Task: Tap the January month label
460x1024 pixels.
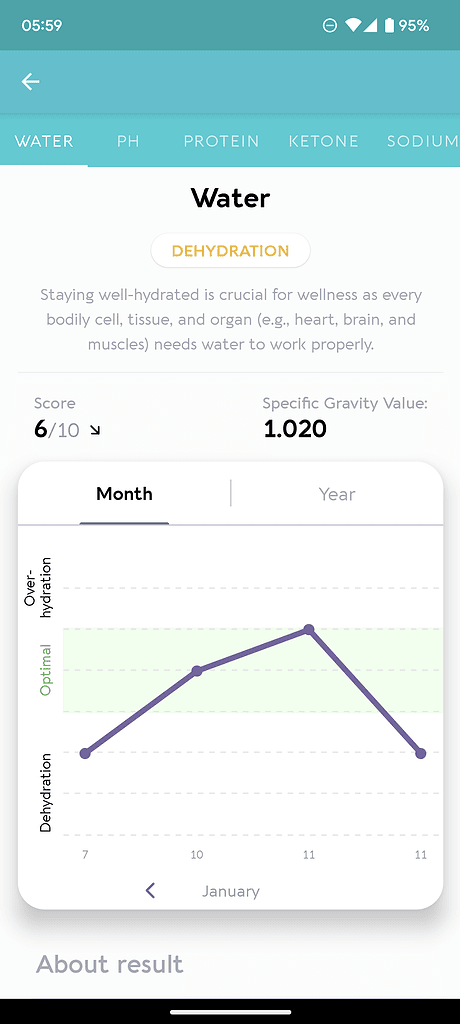Action: (x=231, y=891)
